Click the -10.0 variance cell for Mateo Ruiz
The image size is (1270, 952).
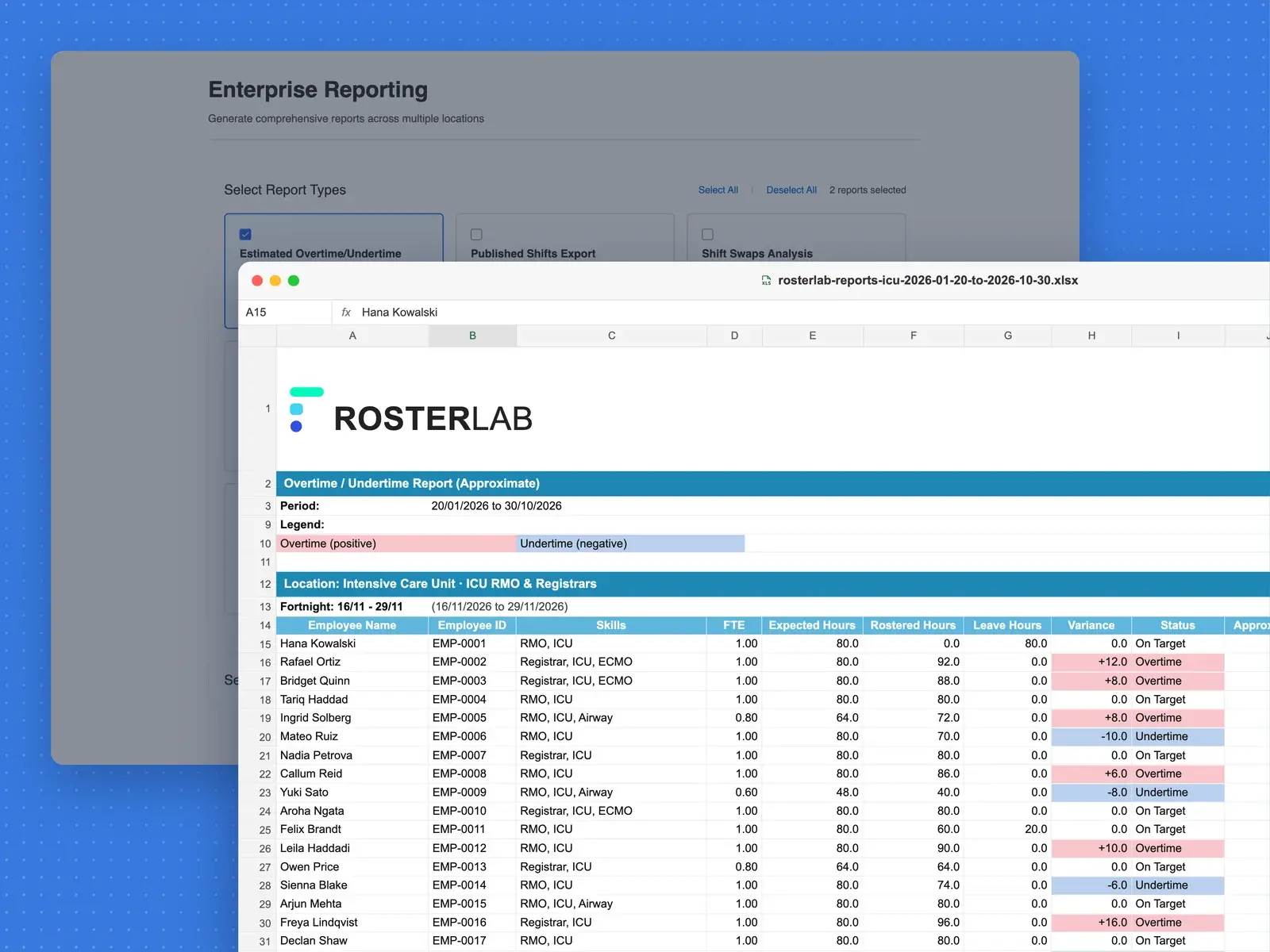point(1091,736)
